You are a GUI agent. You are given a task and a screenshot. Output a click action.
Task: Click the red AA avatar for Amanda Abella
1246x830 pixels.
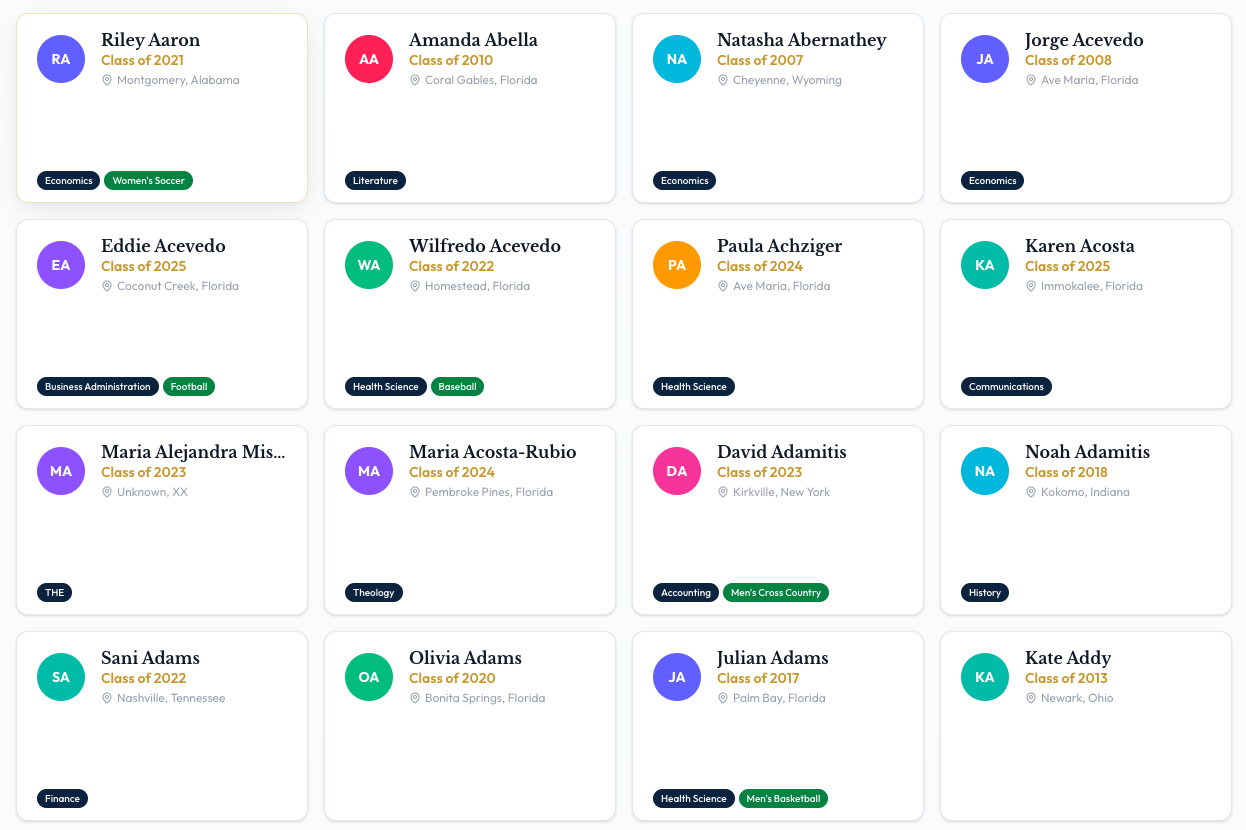[x=369, y=59]
